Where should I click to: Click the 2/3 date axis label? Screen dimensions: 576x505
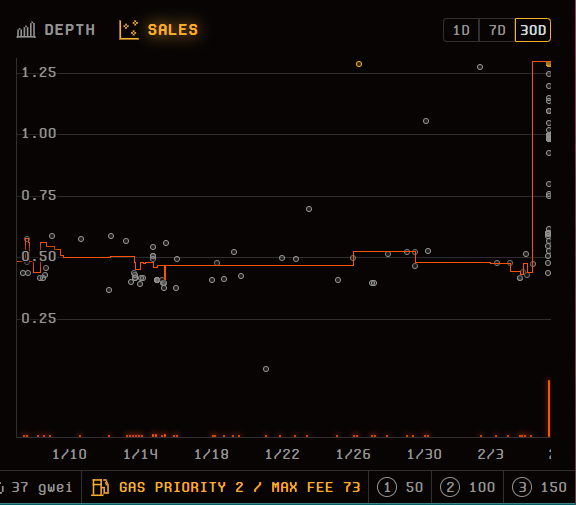pos(490,454)
